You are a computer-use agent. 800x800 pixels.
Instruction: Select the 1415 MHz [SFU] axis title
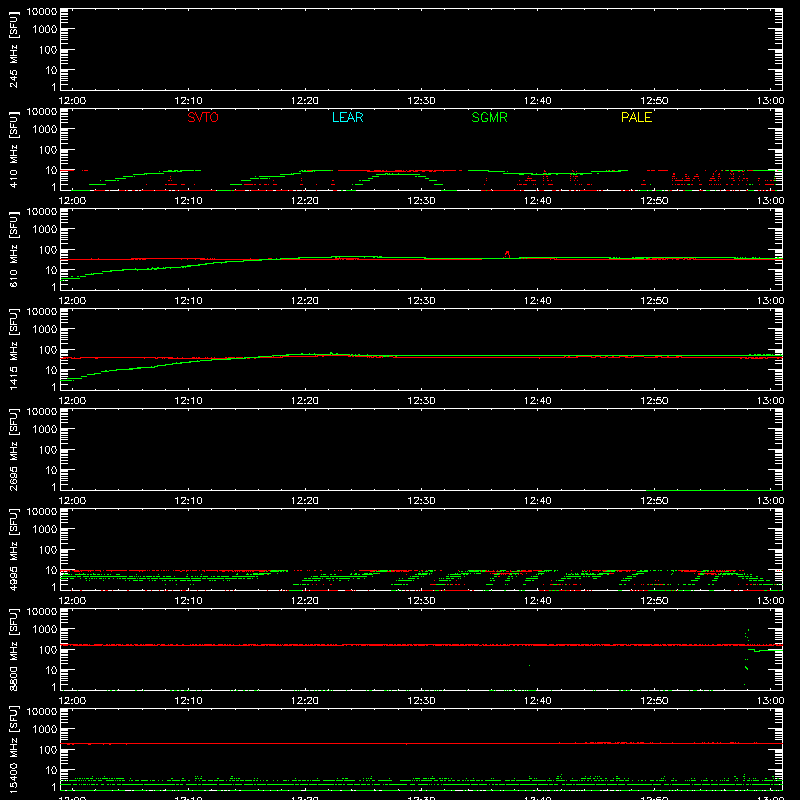(x=13, y=351)
